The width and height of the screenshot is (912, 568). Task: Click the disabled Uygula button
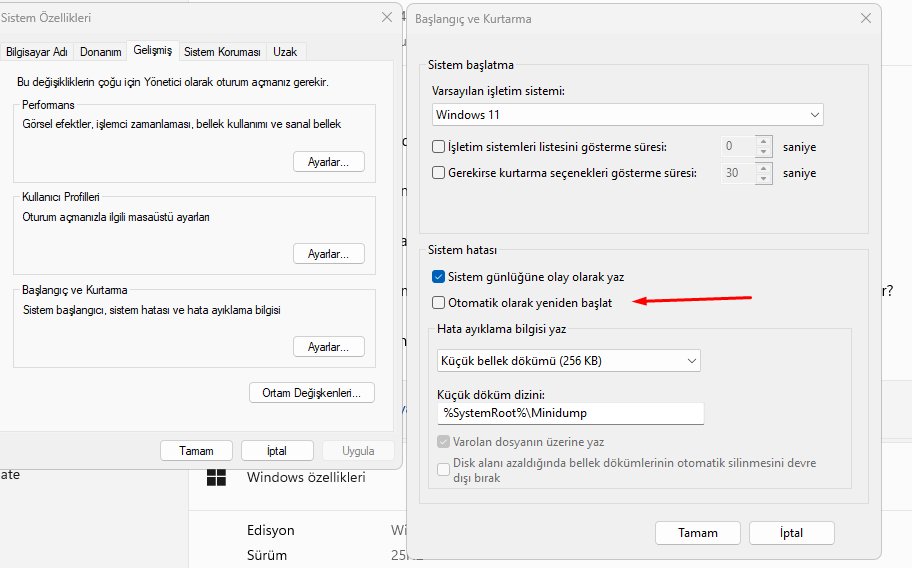tap(358, 451)
